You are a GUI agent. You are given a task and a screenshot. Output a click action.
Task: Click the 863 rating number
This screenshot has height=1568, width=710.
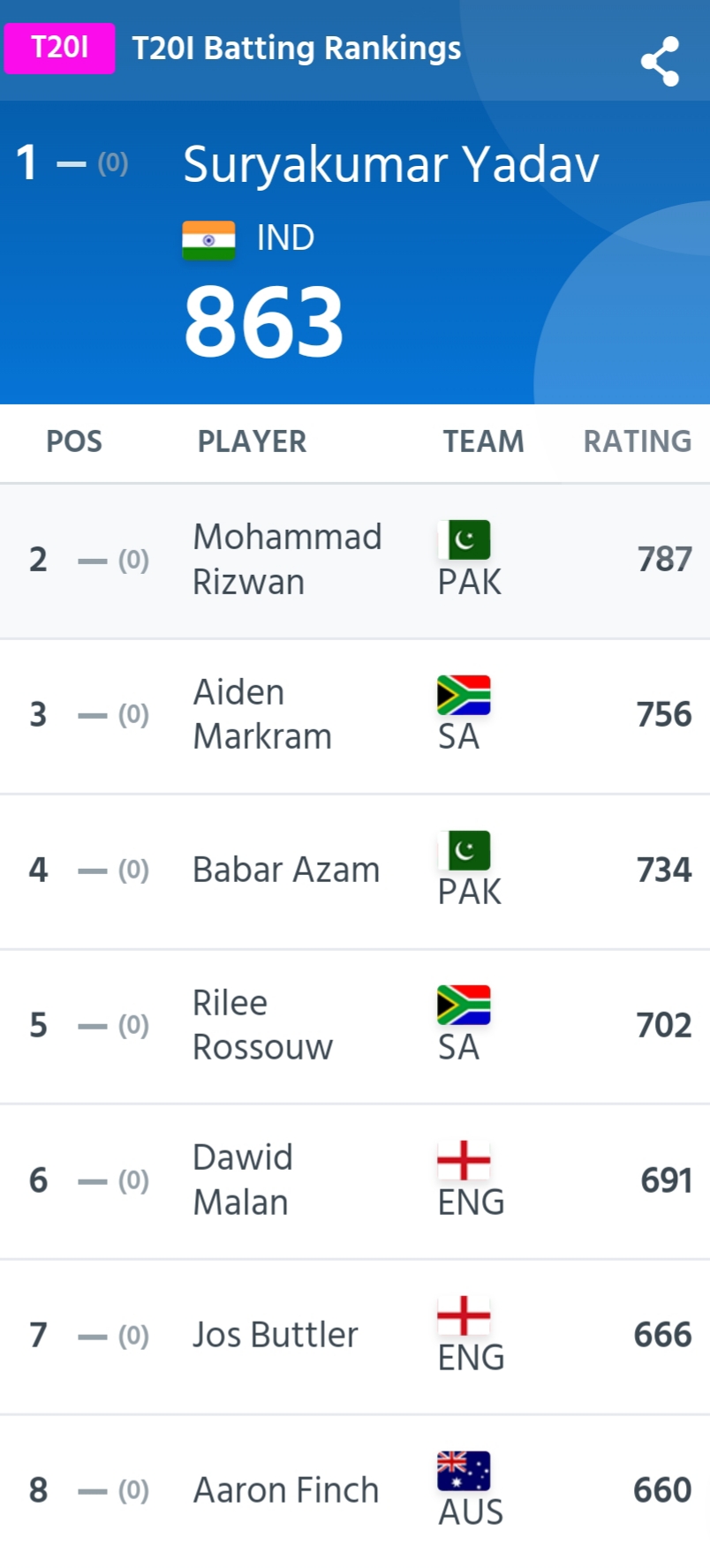pos(264,322)
